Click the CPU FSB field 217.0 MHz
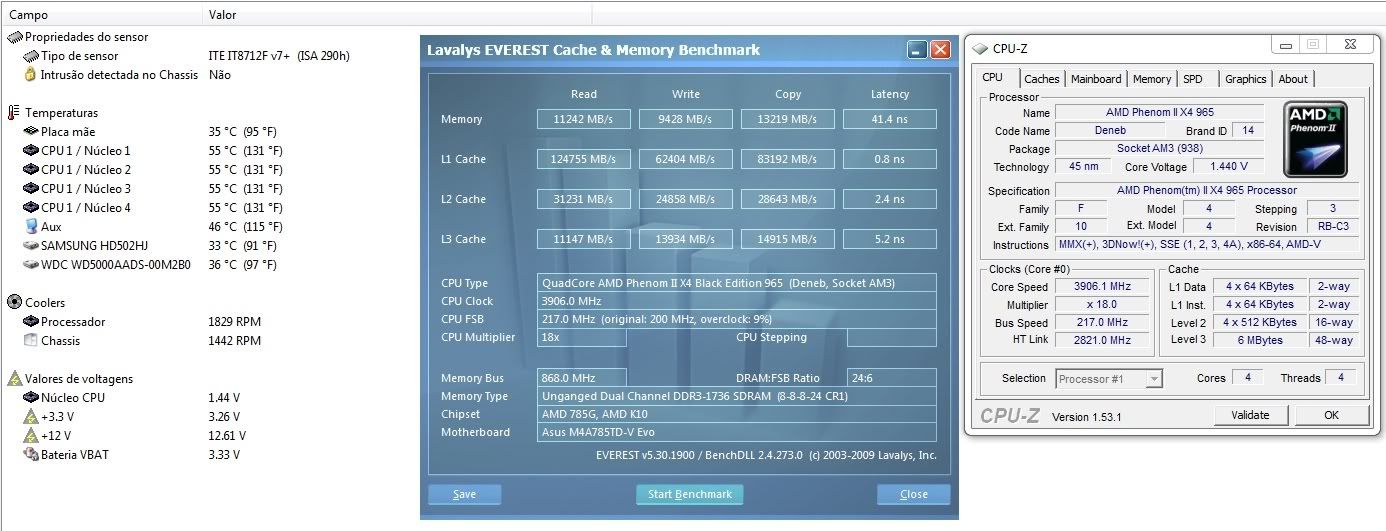Viewport: 1386px width, 531px height. [737, 319]
